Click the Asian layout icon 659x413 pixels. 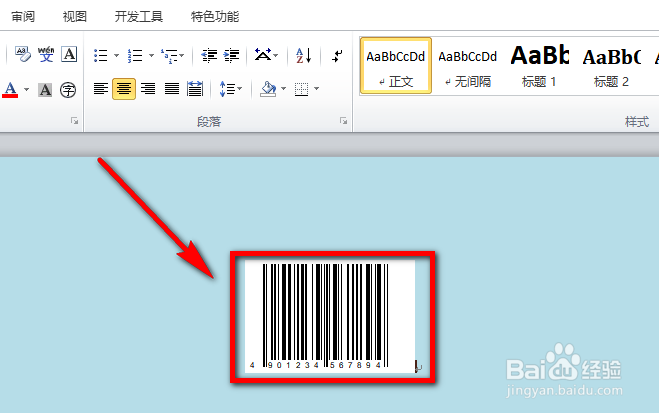[263, 55]
